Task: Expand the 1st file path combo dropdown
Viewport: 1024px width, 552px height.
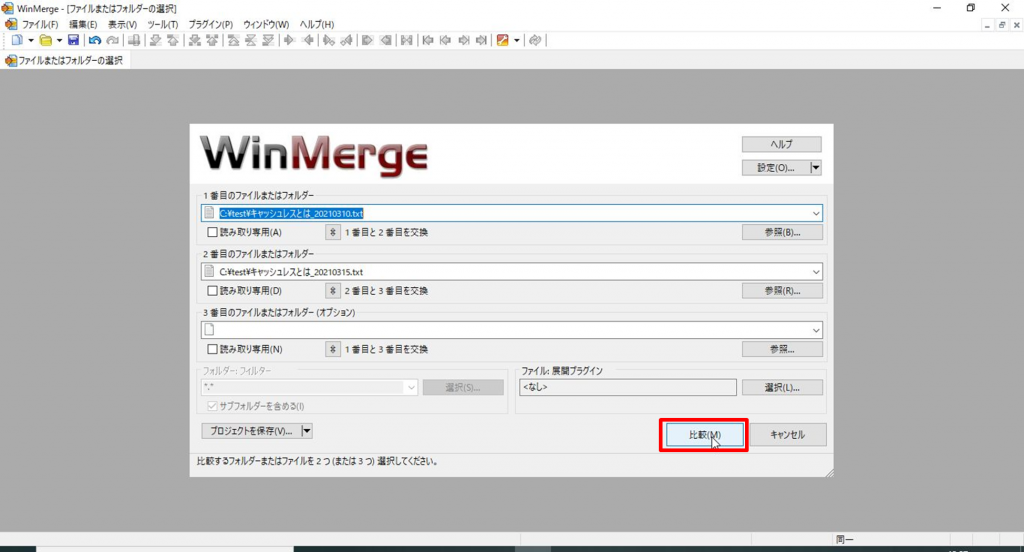Action: [x=816, y=214]
